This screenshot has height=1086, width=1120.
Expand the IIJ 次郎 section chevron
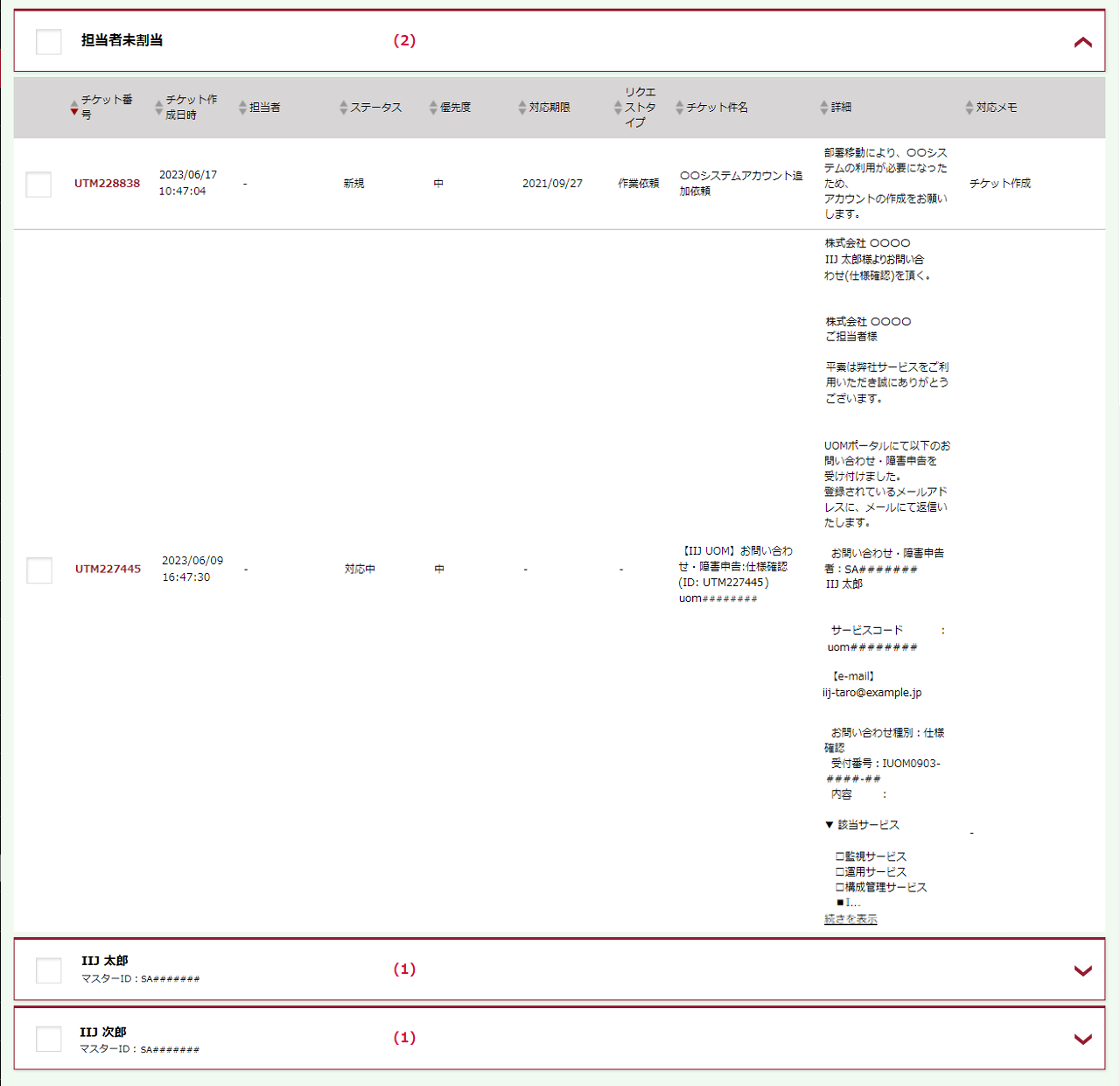(1083, 1039)
